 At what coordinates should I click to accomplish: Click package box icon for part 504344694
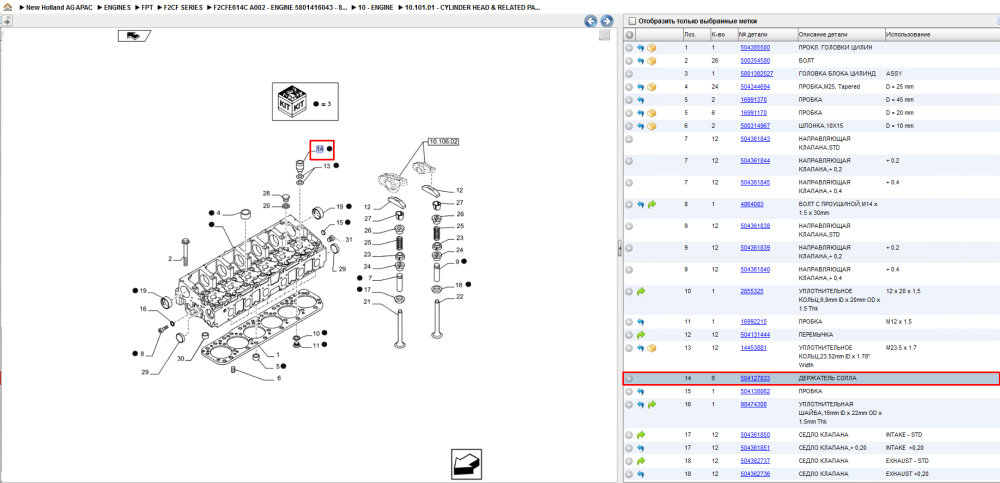651,87
